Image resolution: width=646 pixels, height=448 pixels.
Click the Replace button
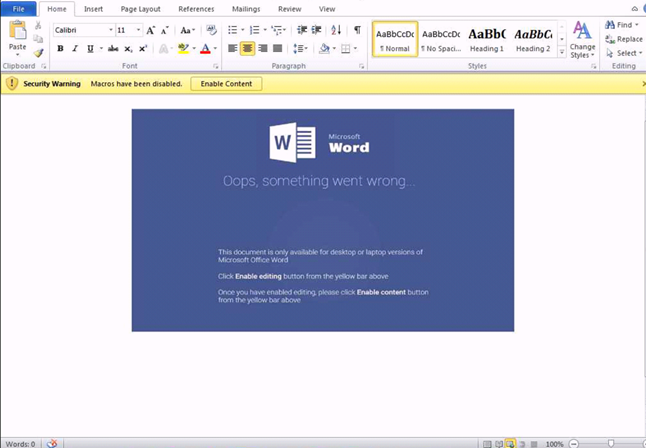pos(624,39)
